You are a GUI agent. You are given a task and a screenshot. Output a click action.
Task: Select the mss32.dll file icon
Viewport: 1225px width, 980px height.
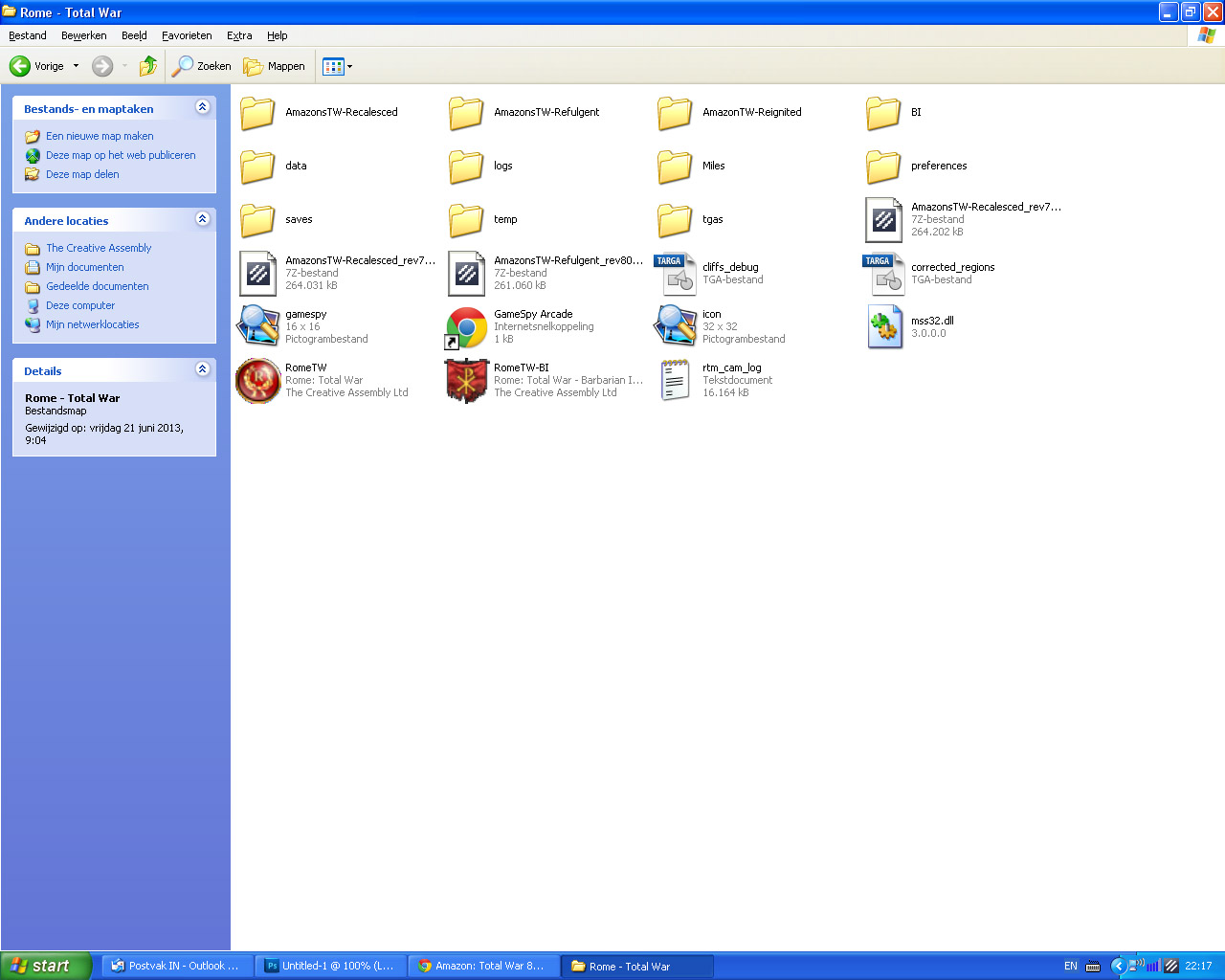tap(884, 327)
